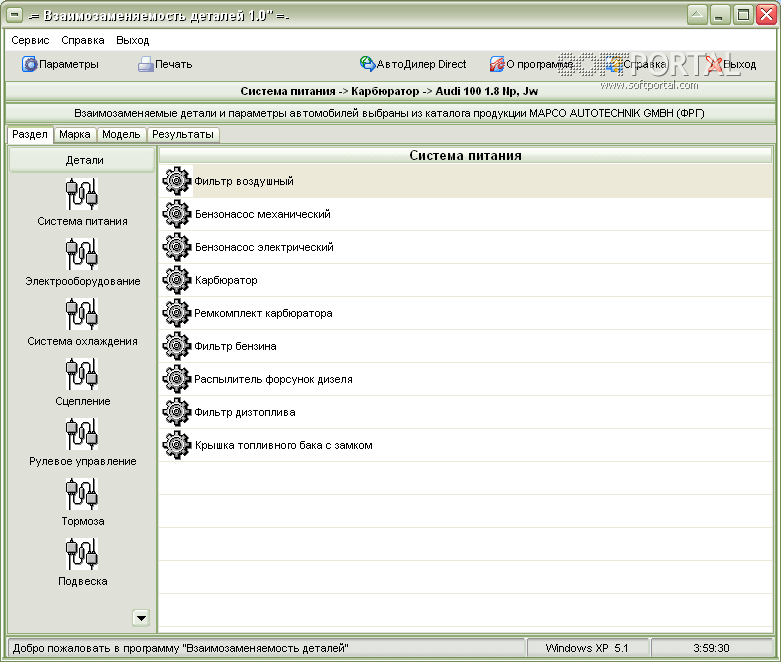Select the Фильтр дизтоплива row text
781x662 pixels.
click(245, 412)
